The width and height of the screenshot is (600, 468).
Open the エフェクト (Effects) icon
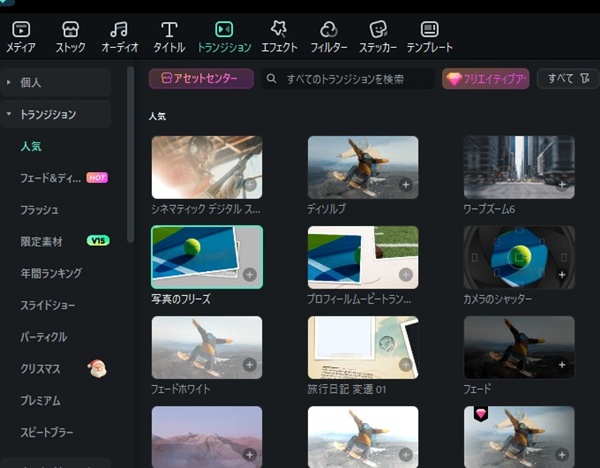click(279, 30)
